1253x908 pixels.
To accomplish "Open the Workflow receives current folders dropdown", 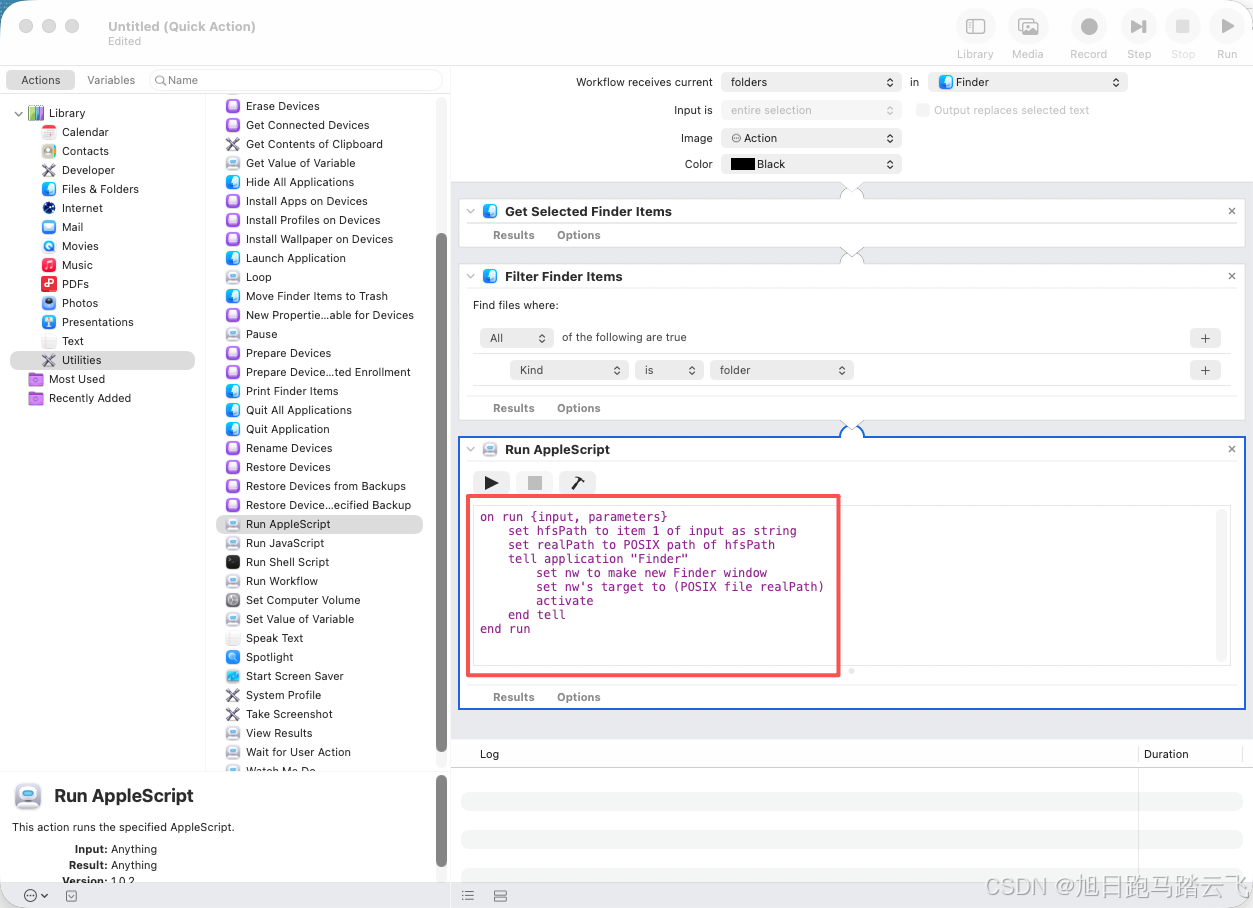I will click(811, 82).
